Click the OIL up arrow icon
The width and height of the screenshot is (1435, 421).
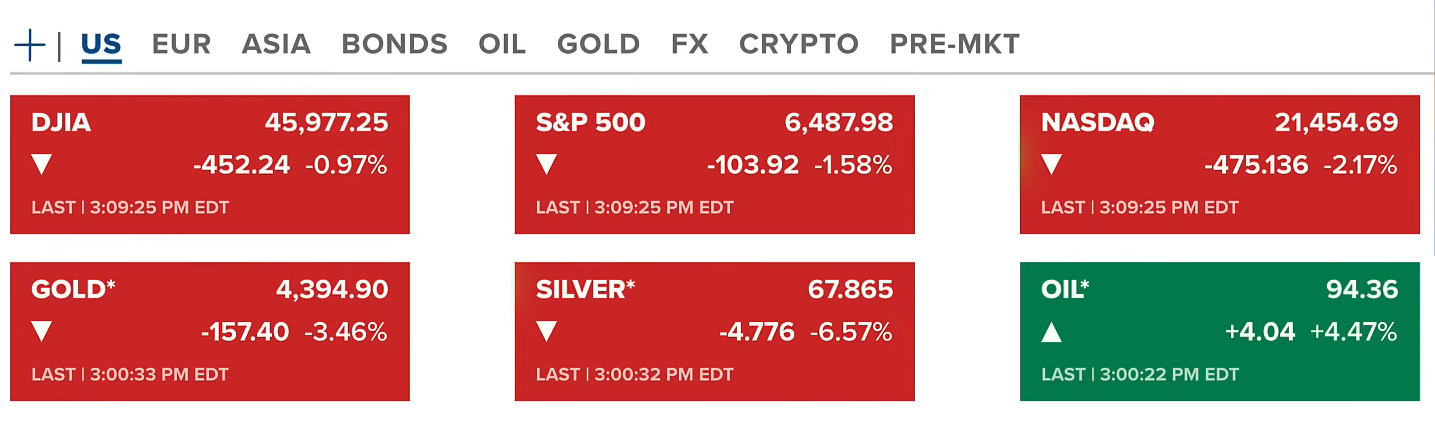pyautogui.click(x=1051, y=332)
